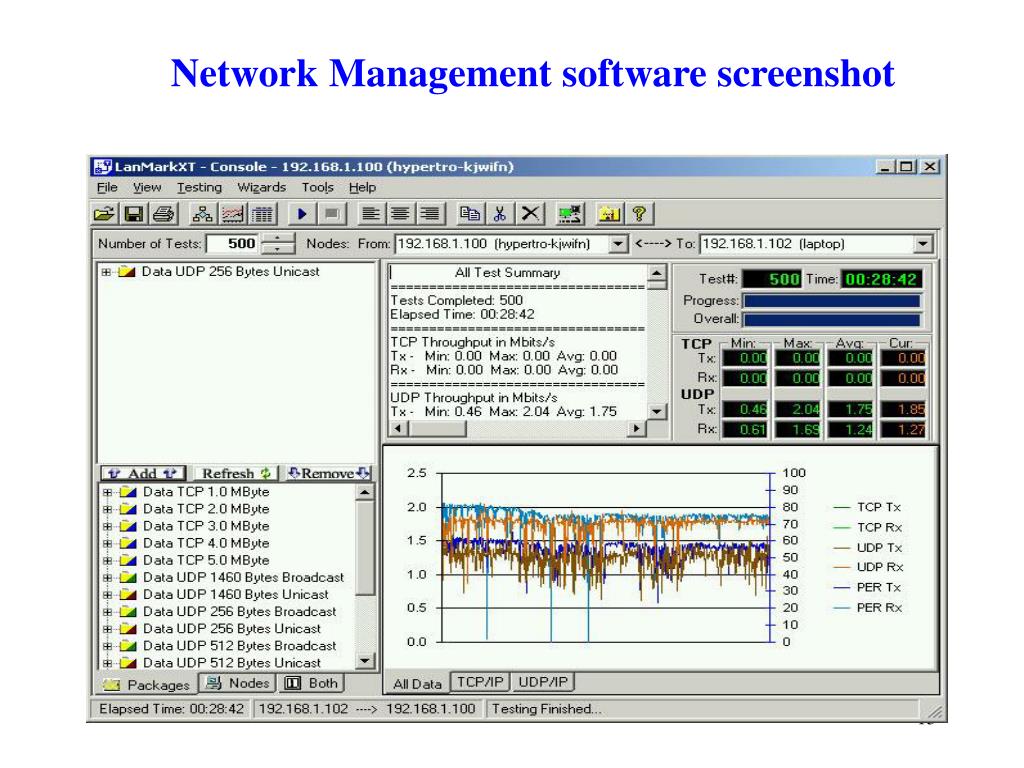Click the Delete X toolbar icon
Screen dimensions: 1024x768
pyautogui.click(x=530, y=214)
